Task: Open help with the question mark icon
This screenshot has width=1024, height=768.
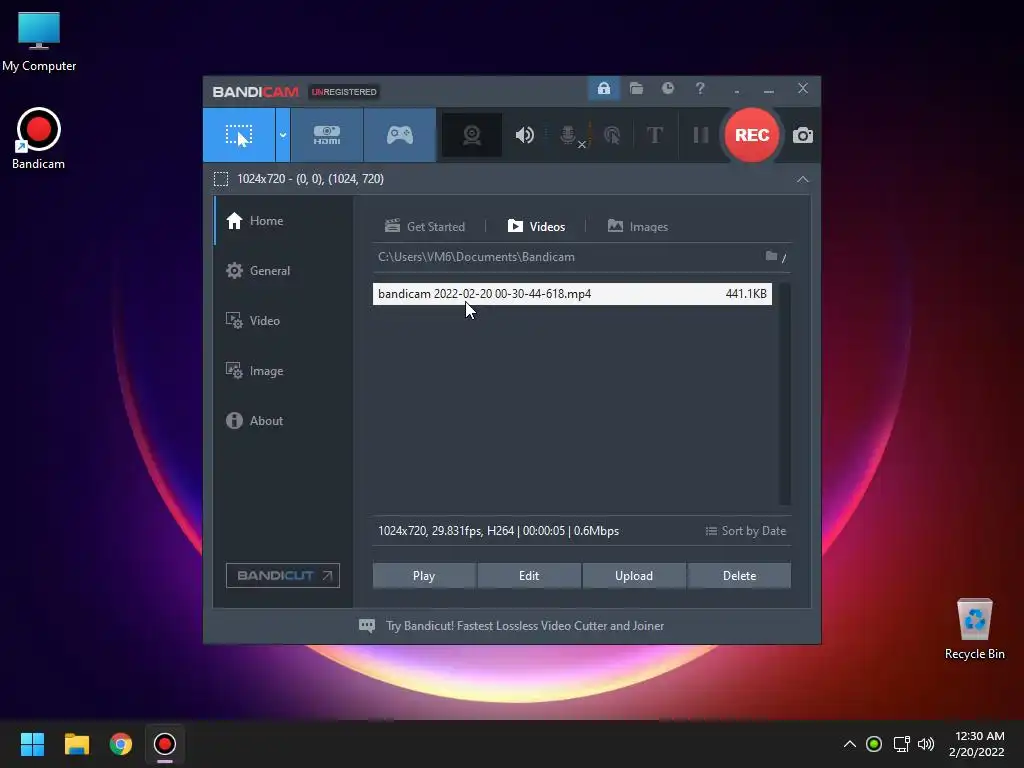Action: pos(700,88)
